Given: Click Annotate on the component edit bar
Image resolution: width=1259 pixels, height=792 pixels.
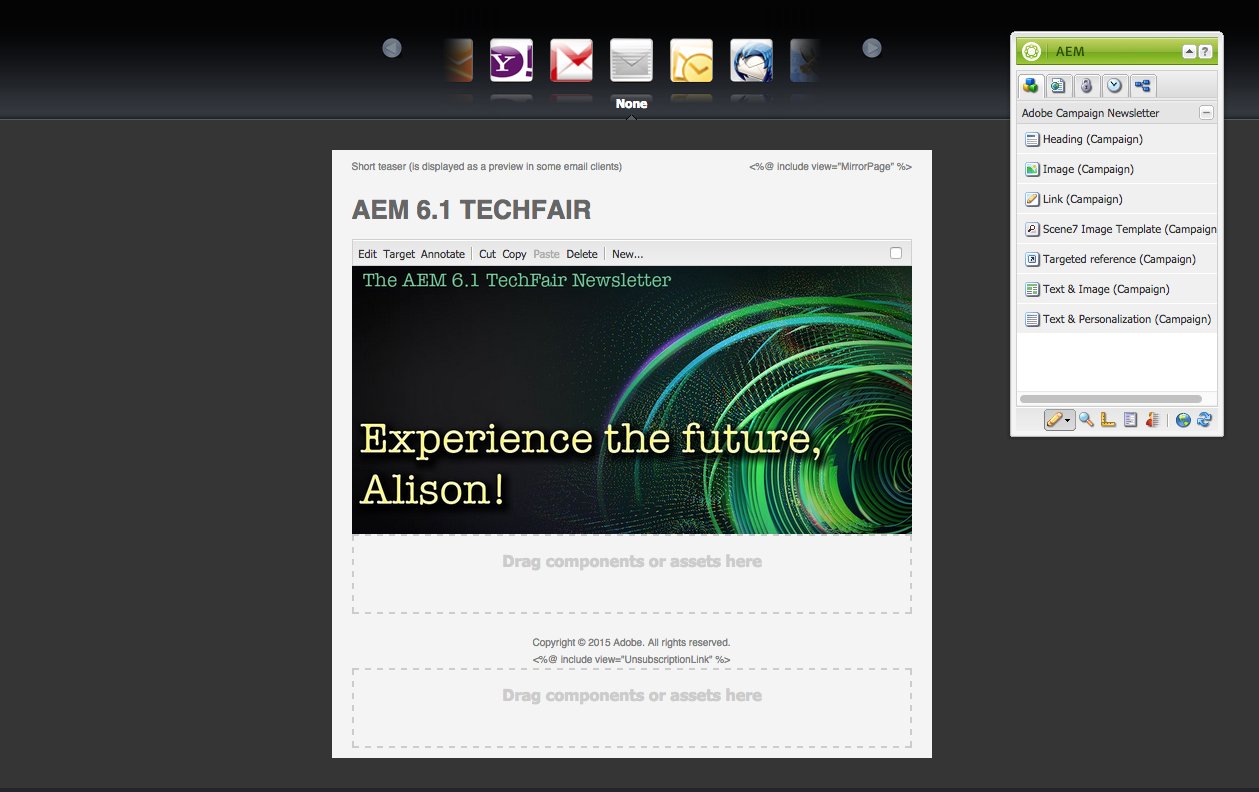Looking at the screenshot, I should 443,254.
